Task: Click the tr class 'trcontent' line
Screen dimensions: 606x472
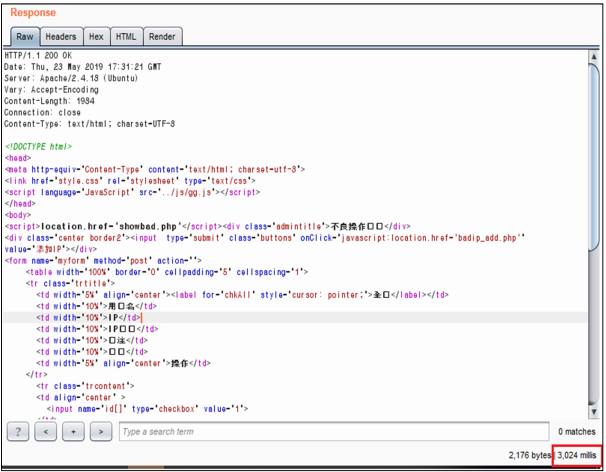Action: 85,386
